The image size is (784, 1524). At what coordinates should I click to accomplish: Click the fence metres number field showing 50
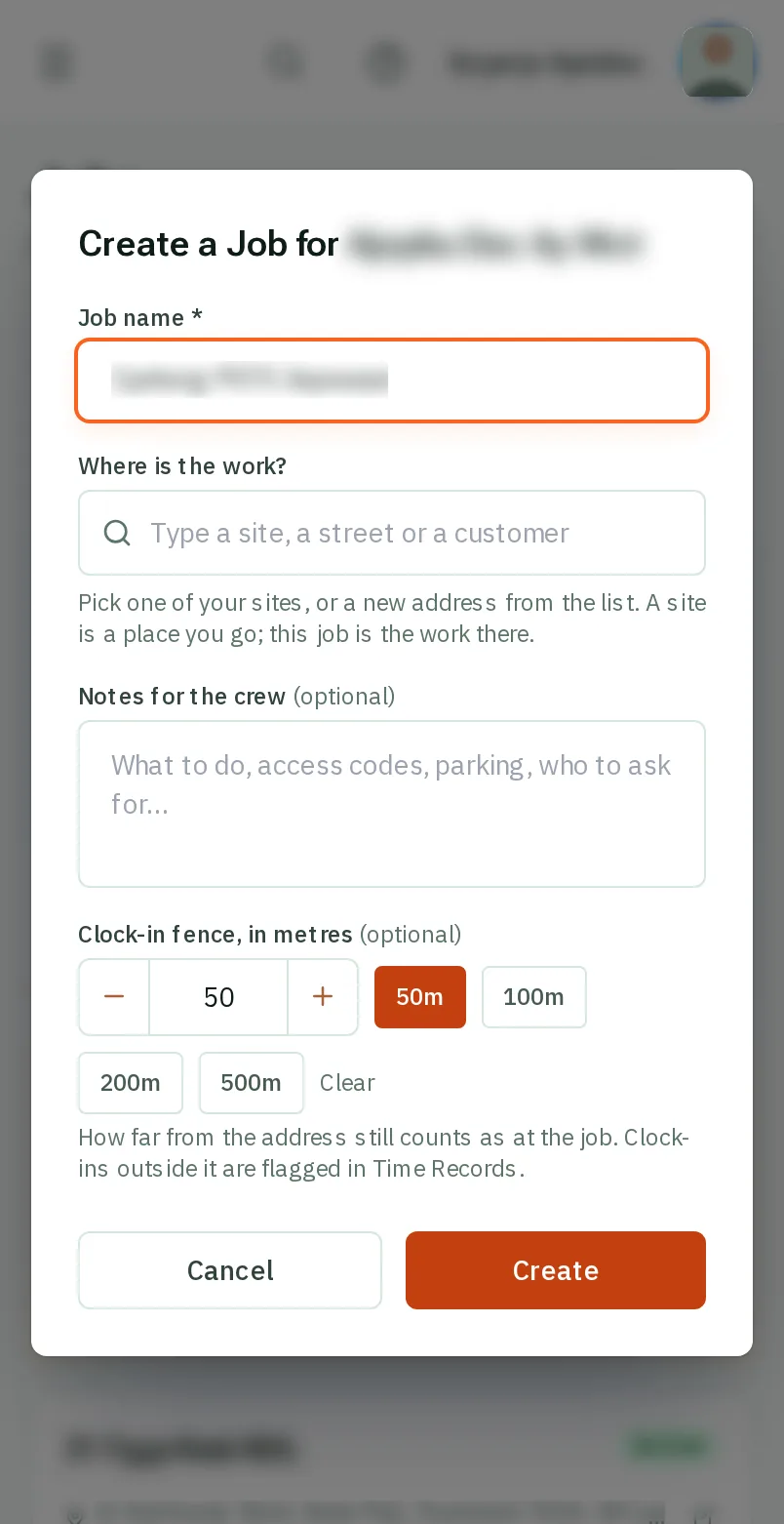pos(218,996)
